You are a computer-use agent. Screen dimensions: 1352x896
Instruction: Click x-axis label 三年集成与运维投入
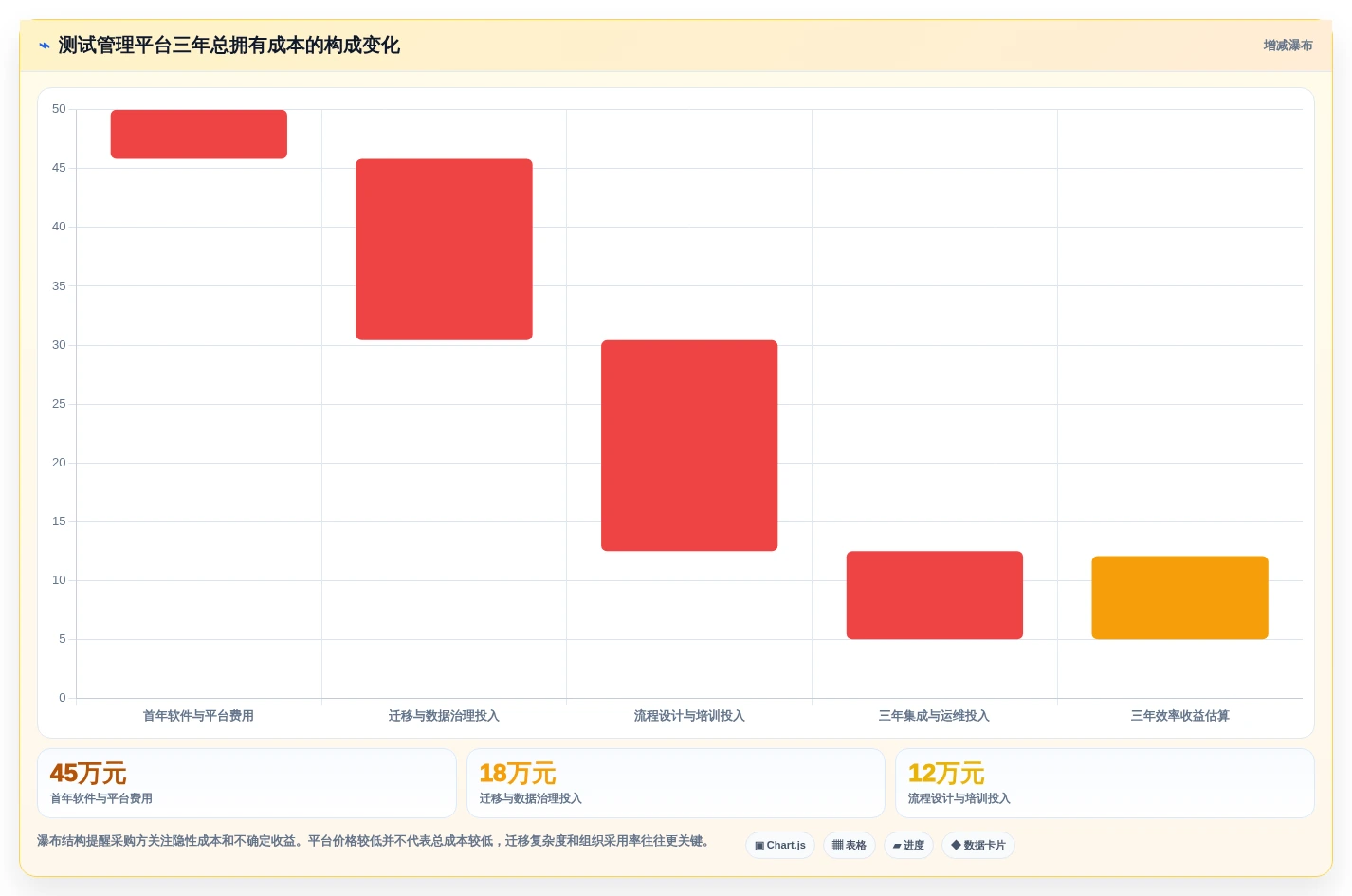pos(934,716)
